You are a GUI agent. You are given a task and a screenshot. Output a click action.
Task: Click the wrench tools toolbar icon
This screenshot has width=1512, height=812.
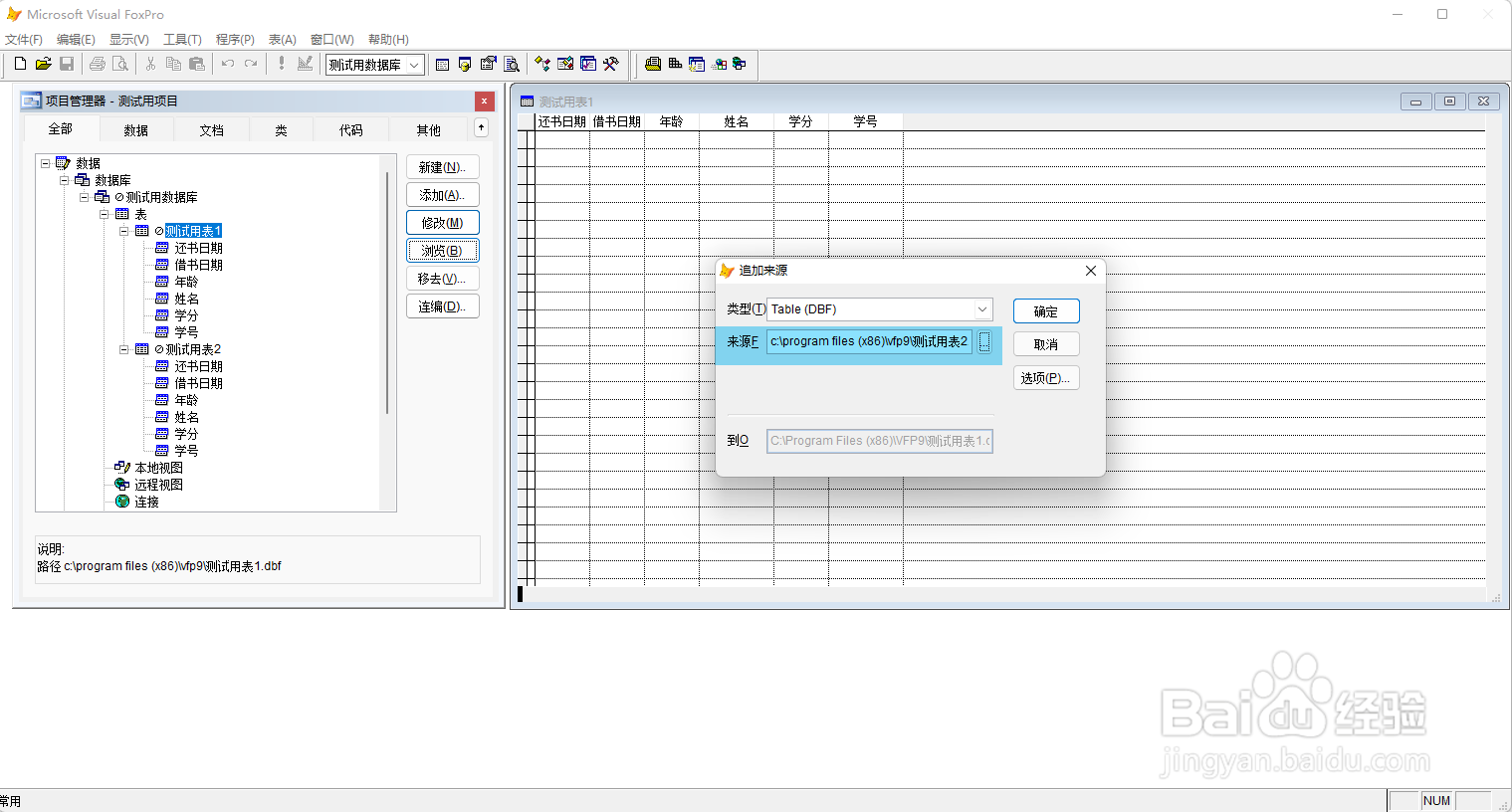(610, 64)
